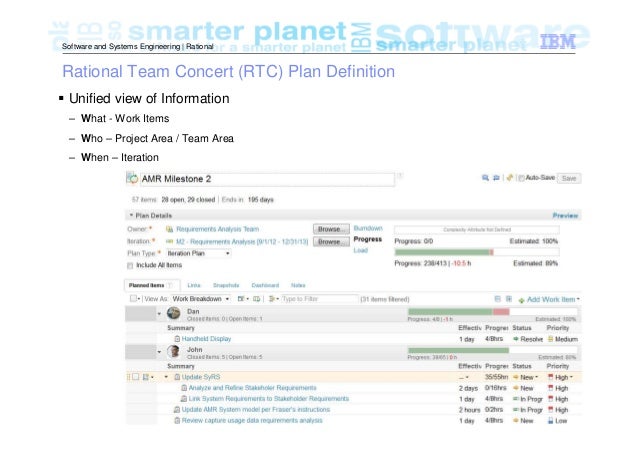Open the New status dropdown on Update SyRS
638x451 pixels.
pos(537,377)
